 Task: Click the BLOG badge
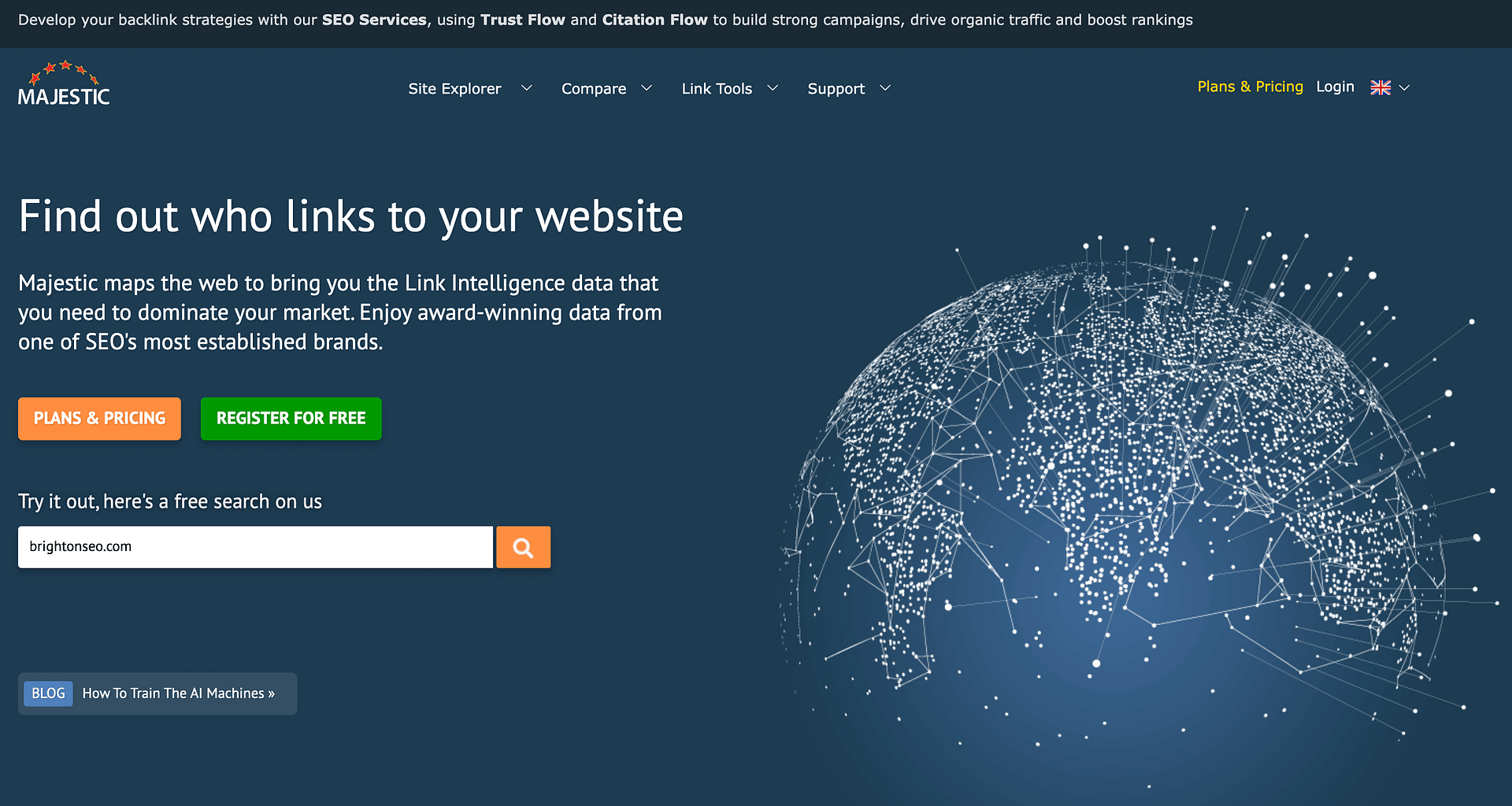[x=48, y=693]
